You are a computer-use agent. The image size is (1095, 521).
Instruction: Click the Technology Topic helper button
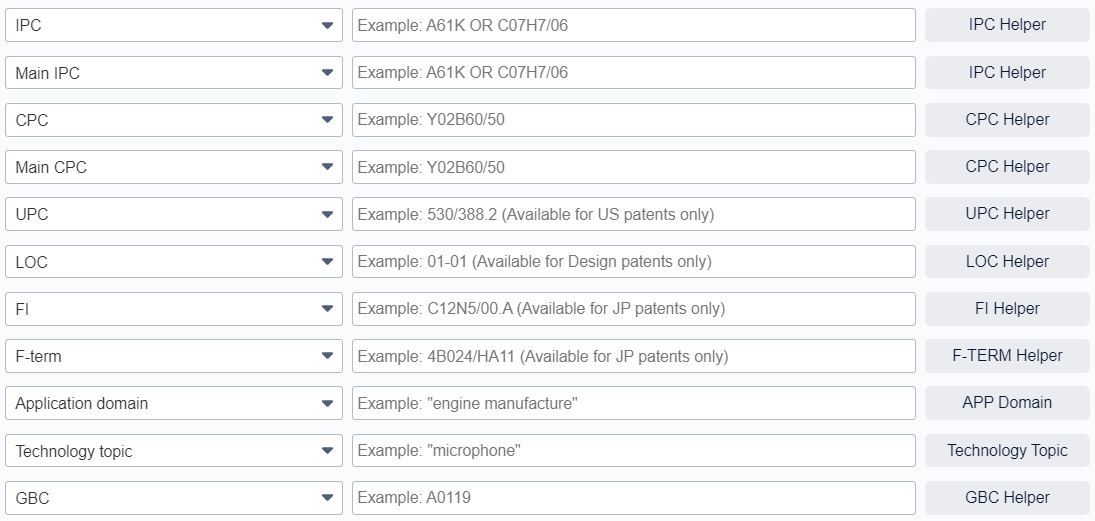point(1007,451)
